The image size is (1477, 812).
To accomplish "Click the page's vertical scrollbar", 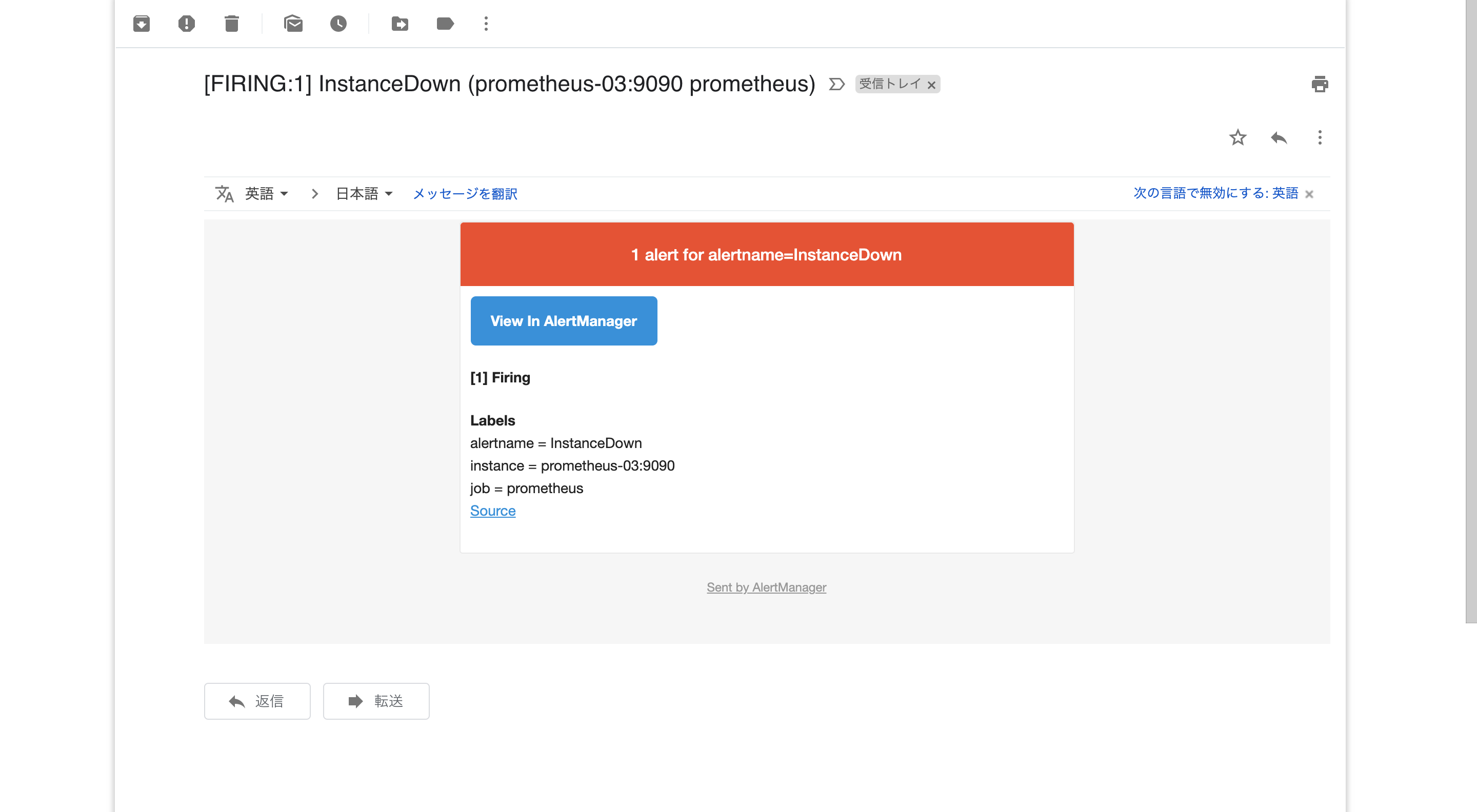I will click(x=1471, y=312).
